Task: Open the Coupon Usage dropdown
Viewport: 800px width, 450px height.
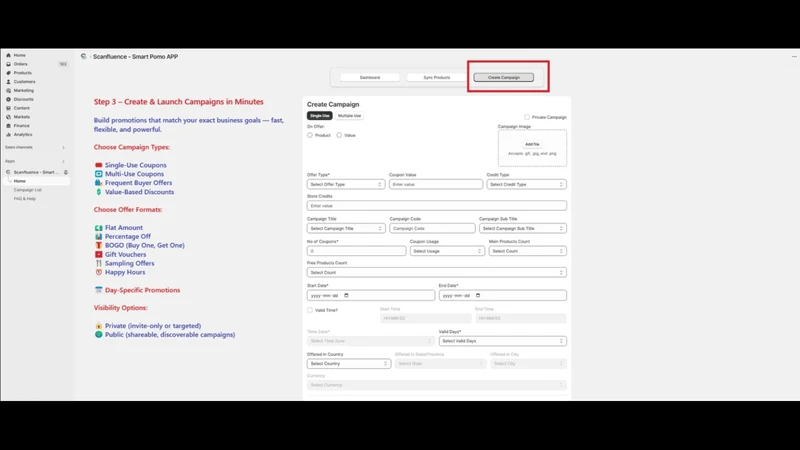Action: tap(447, 251)
